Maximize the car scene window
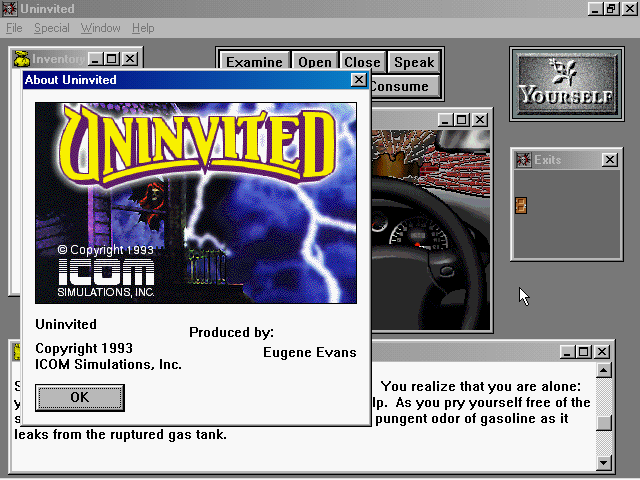Screen dimensions: 640x480 pos(462,120)
